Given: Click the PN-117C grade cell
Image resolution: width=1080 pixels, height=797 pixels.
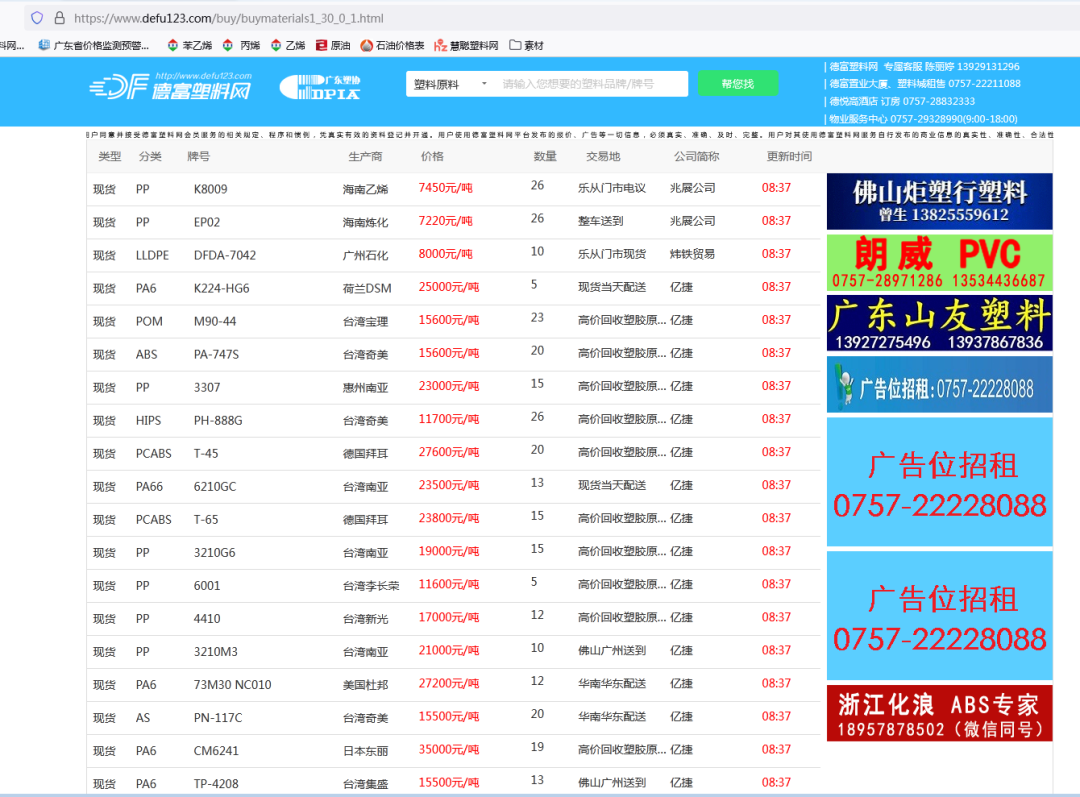Looking at the screenshot, I should 218,718.
